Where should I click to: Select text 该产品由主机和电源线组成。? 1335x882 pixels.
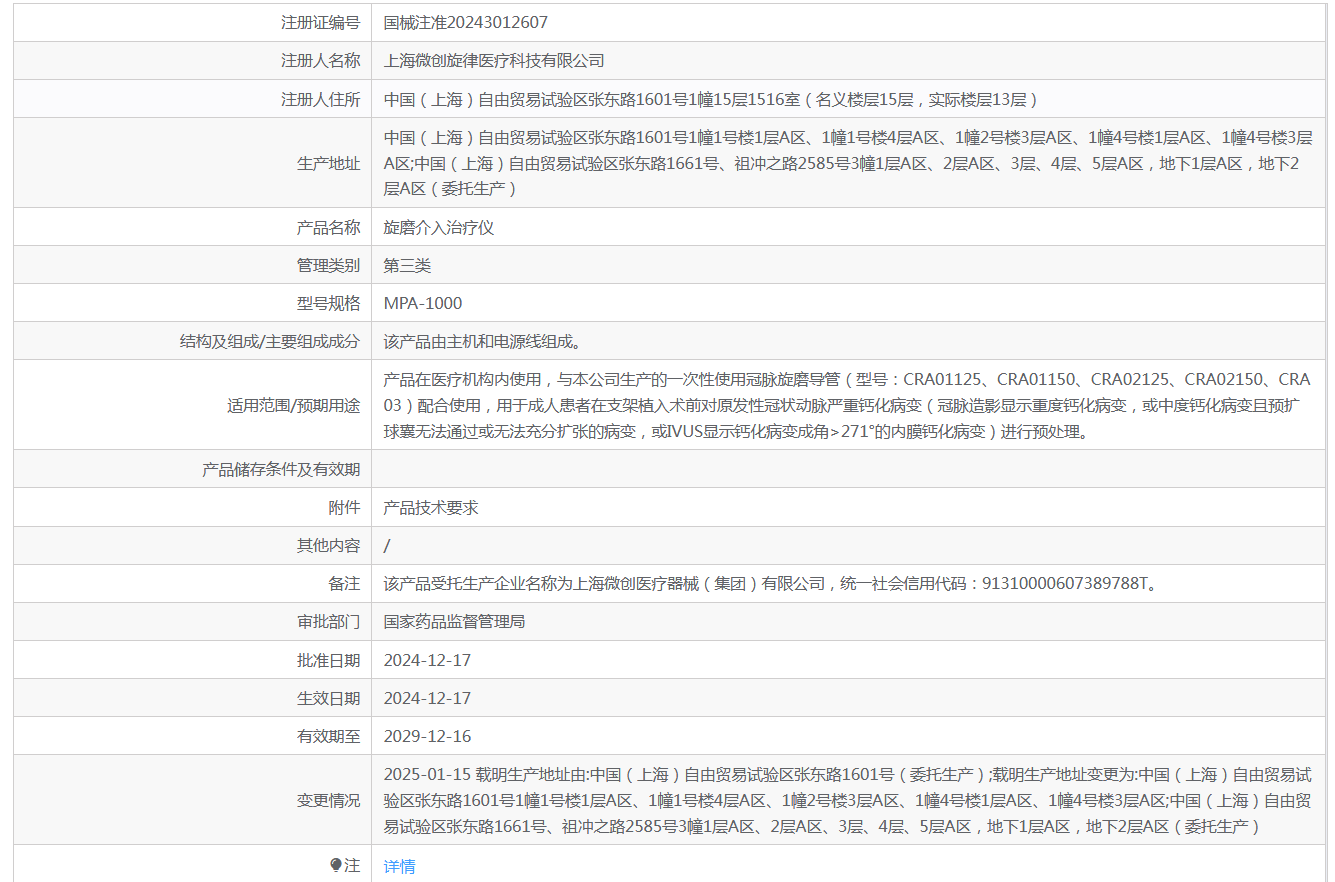(x=482, y=341)
